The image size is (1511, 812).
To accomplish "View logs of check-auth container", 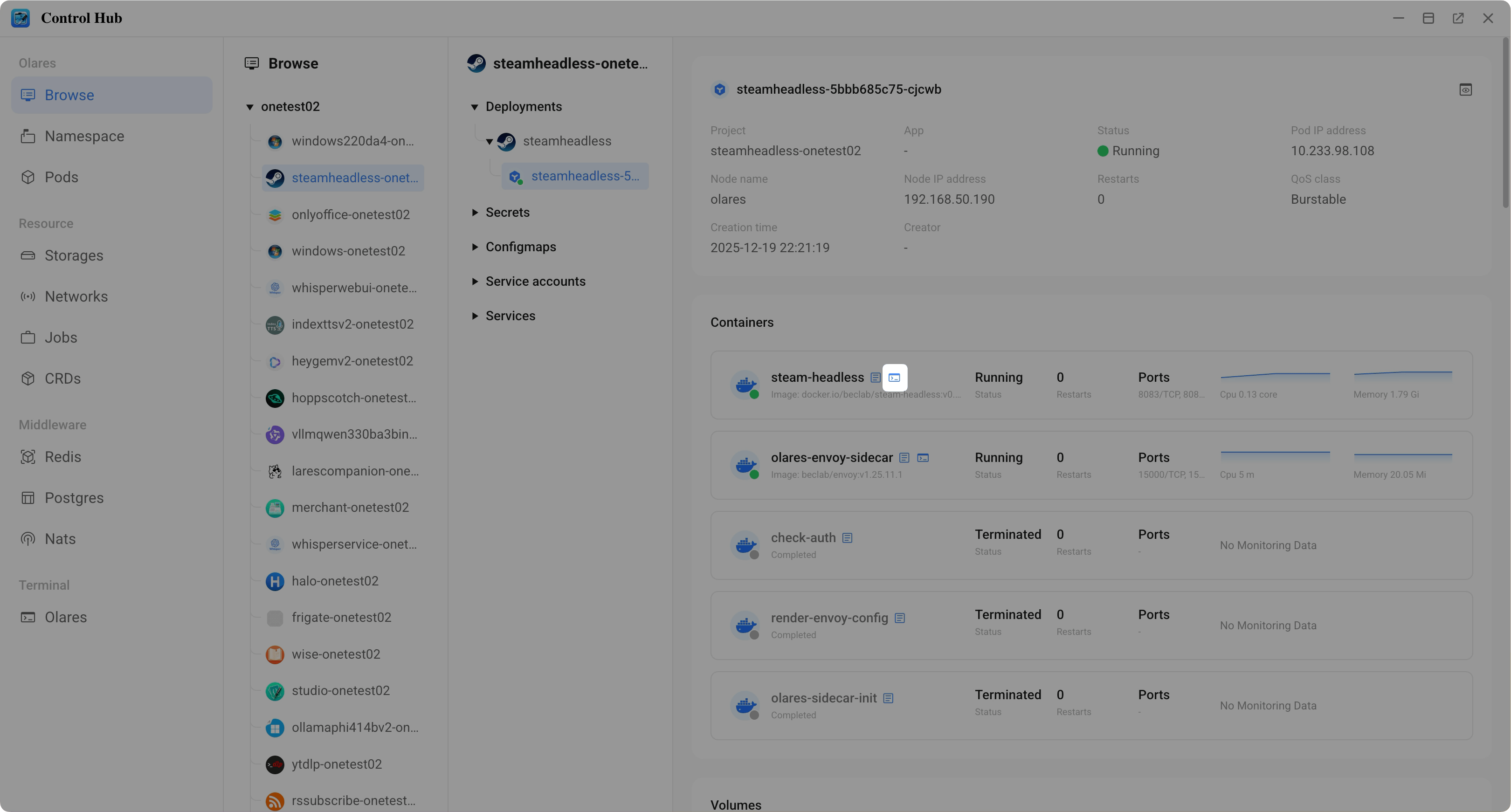I will tap(847, 537).
